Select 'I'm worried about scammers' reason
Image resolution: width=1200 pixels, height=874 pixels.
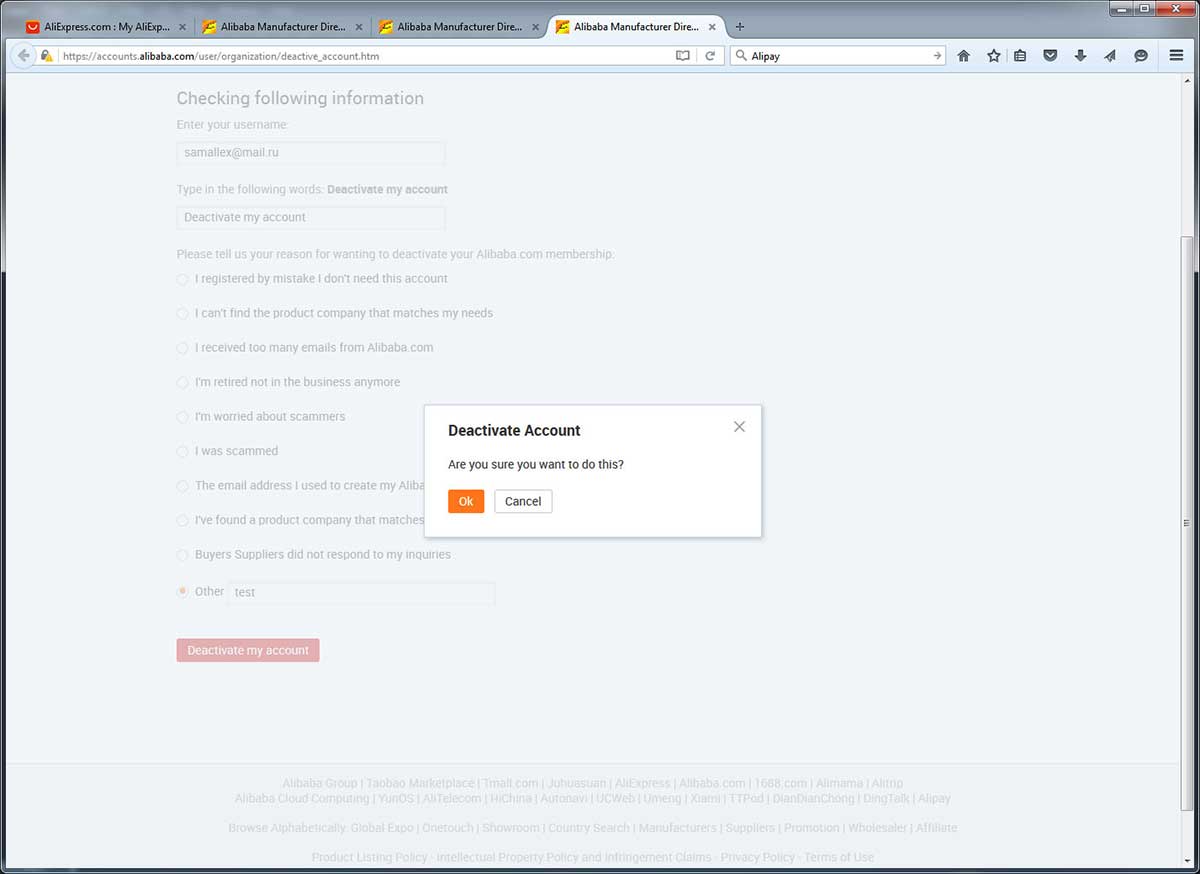click(x=182, y=417)
